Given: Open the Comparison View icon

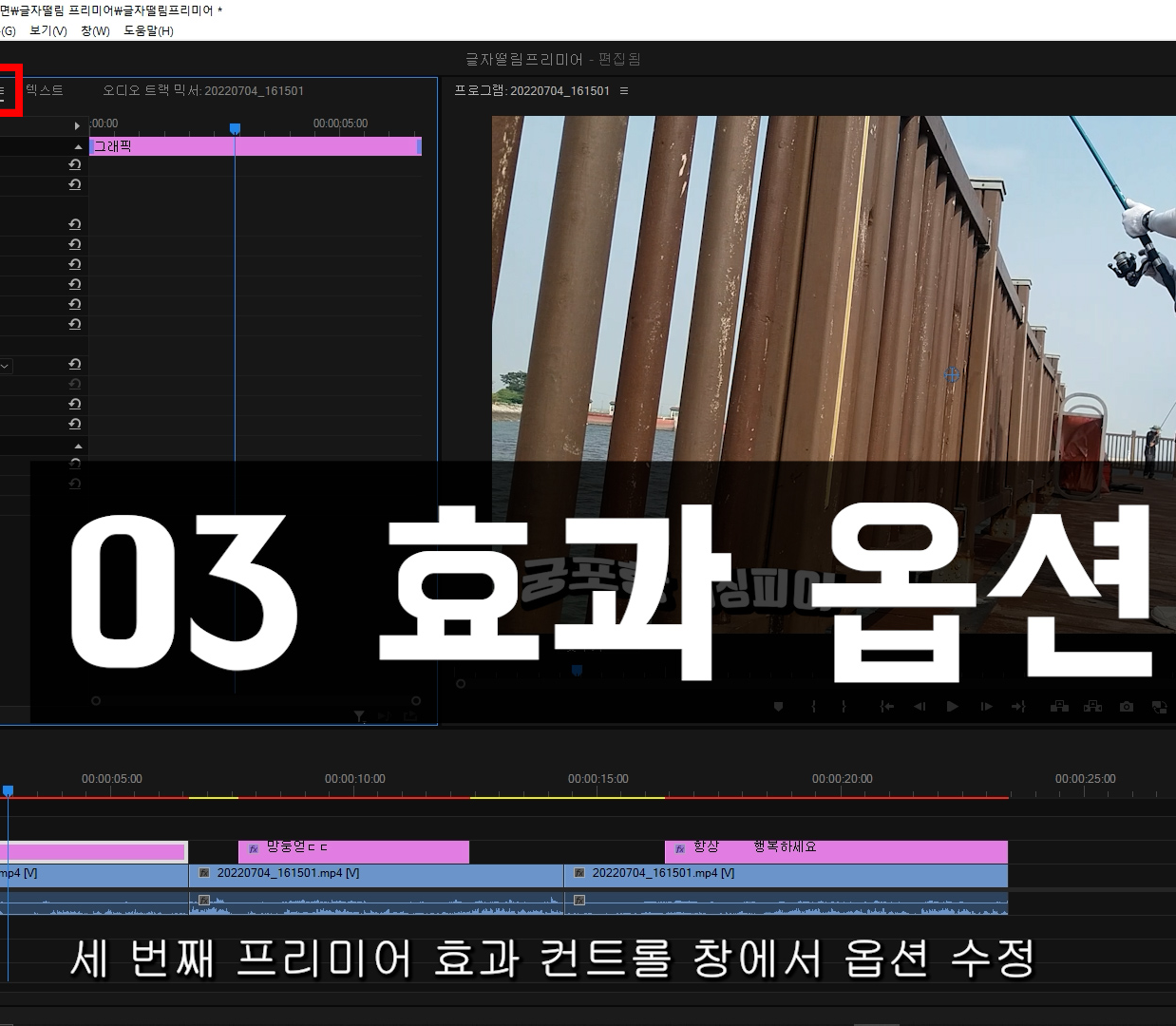Looking at the screenshot, I should [1159, 707].
